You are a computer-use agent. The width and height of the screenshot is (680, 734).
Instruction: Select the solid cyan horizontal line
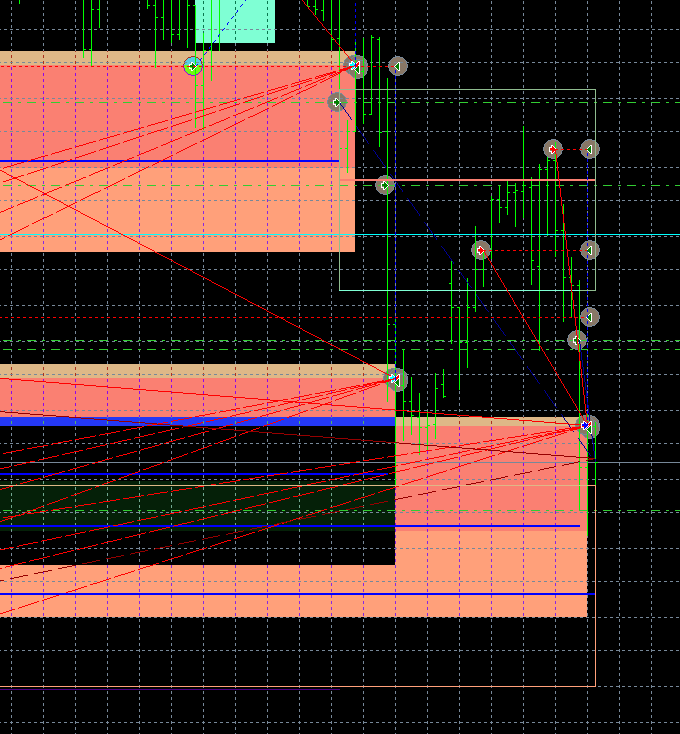click(x=340, y=235)
